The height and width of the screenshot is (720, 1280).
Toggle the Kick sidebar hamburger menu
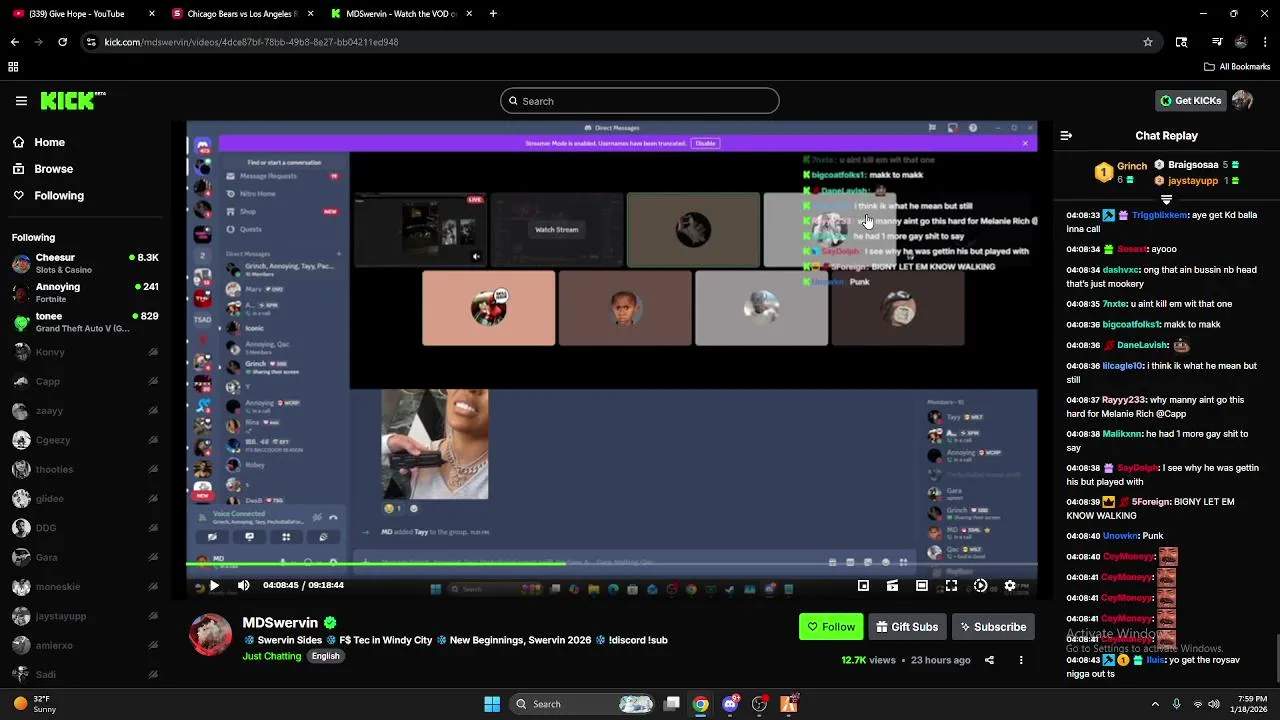[x=21, y=101]
